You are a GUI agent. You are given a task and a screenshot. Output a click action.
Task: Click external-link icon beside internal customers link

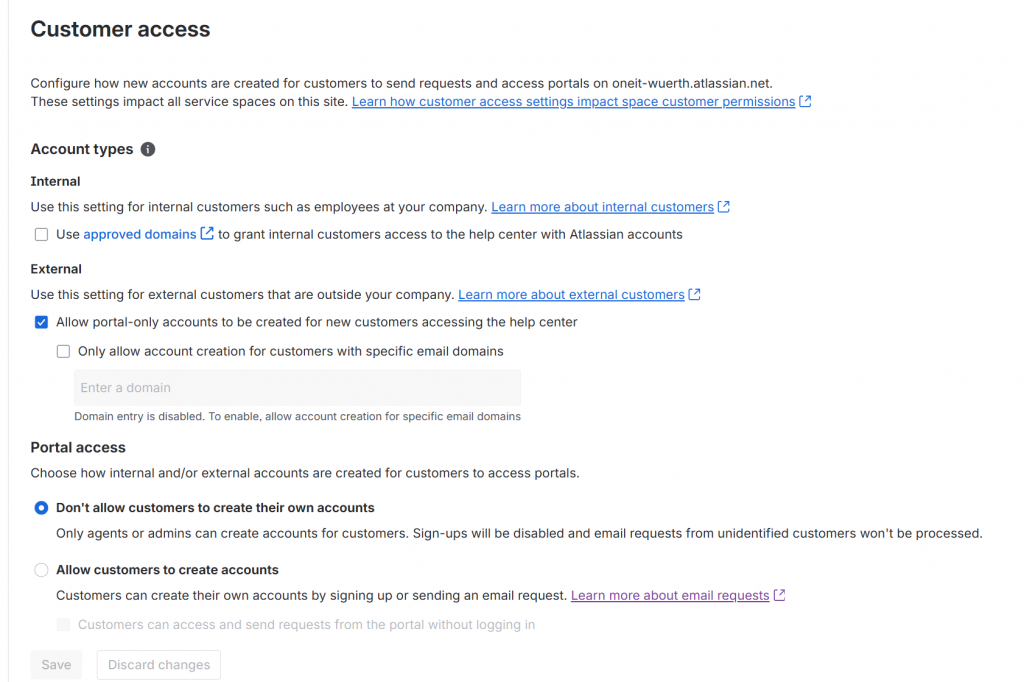(724, 207)
